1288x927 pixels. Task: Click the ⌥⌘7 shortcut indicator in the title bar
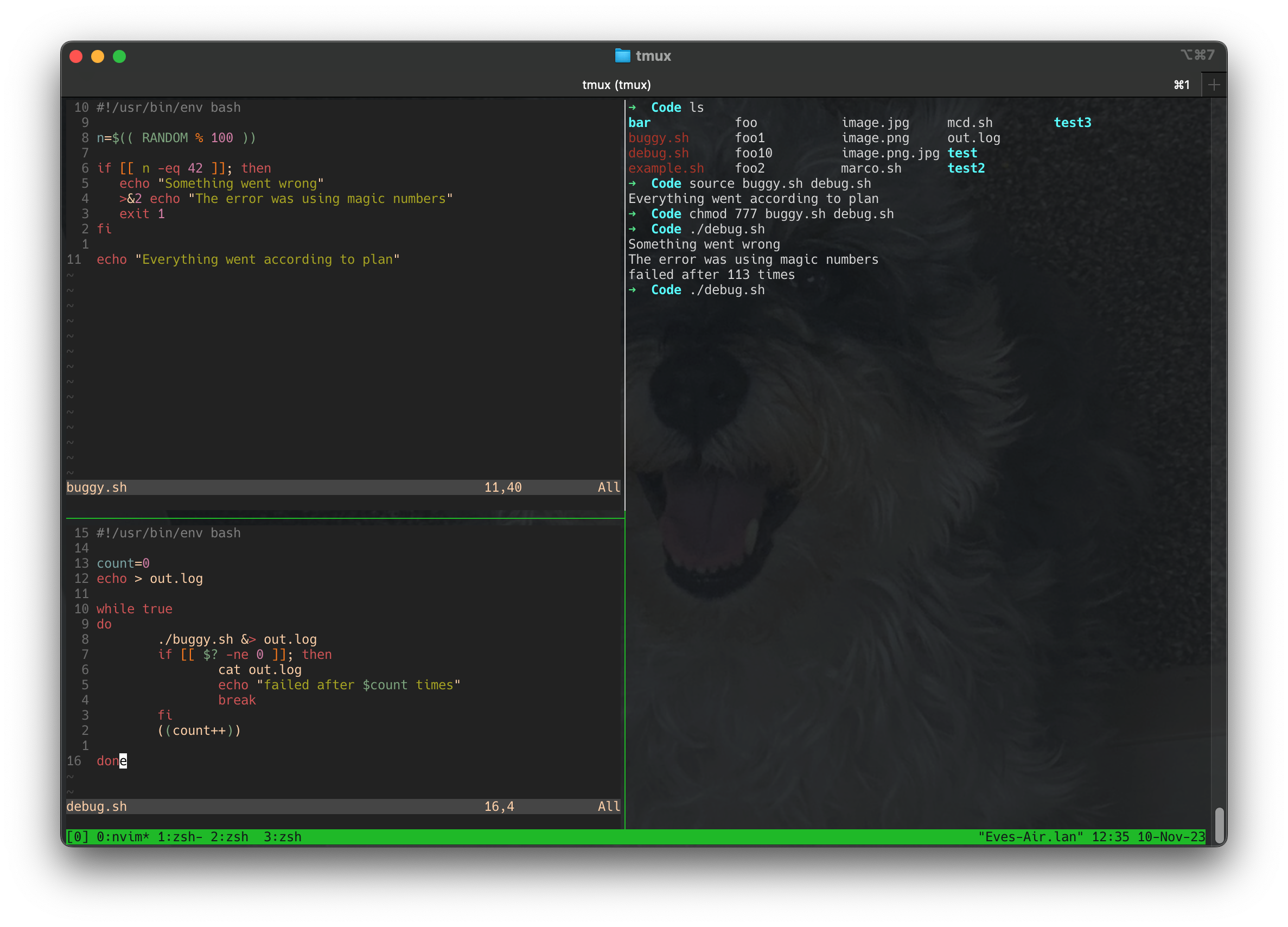1198,54
